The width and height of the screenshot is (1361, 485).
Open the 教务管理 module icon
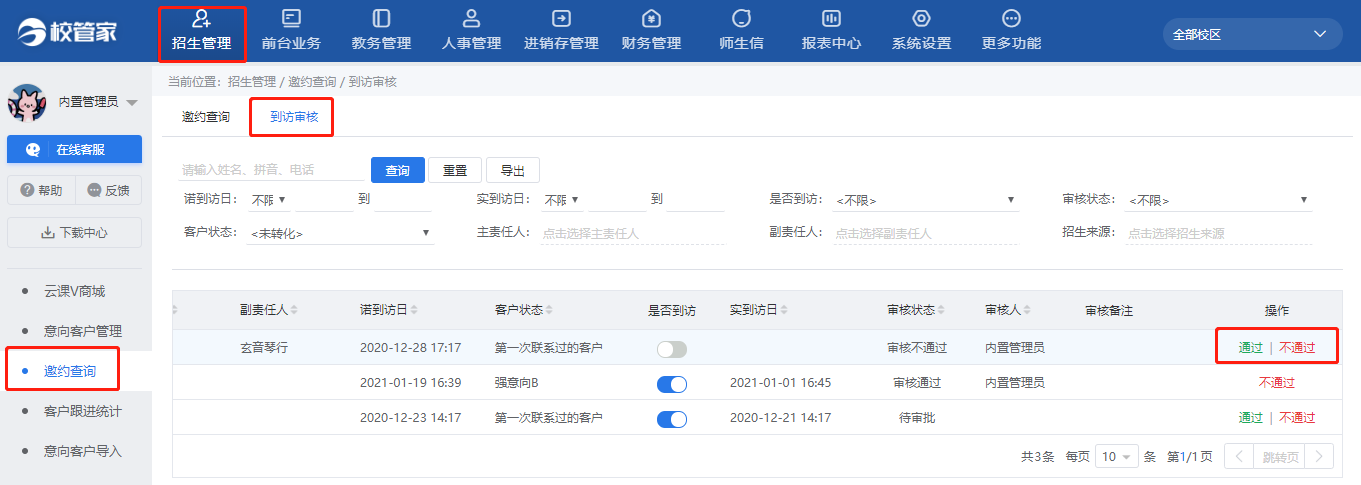coord(381,18)
